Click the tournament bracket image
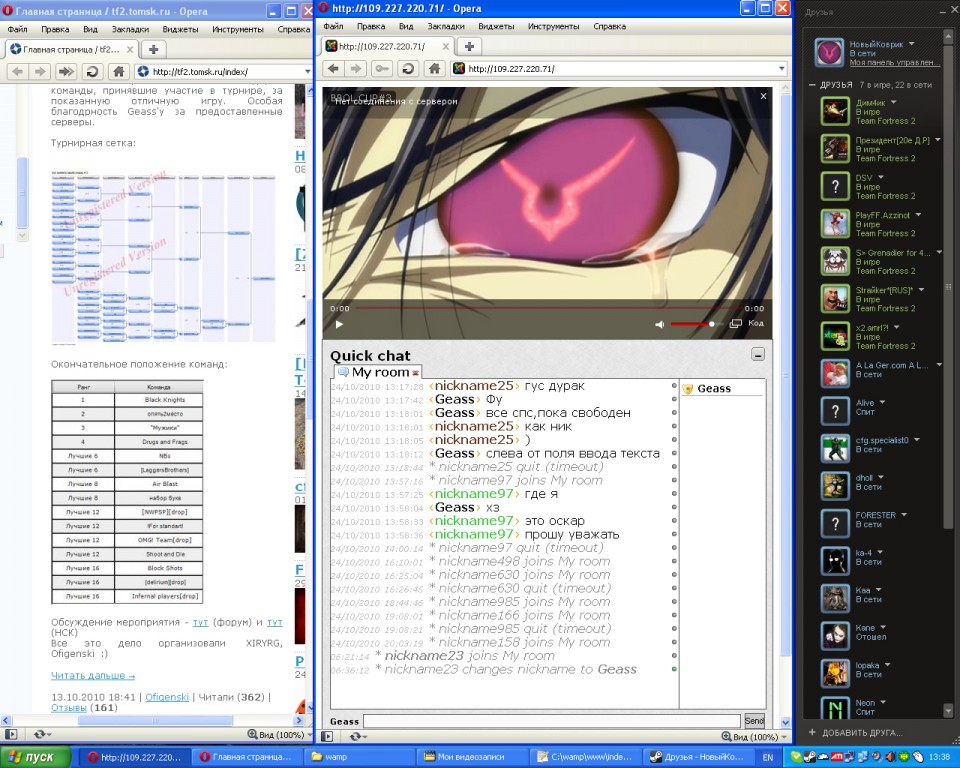Screen dimensions: 960x768 pyautogui.click(x=163, y=256)
